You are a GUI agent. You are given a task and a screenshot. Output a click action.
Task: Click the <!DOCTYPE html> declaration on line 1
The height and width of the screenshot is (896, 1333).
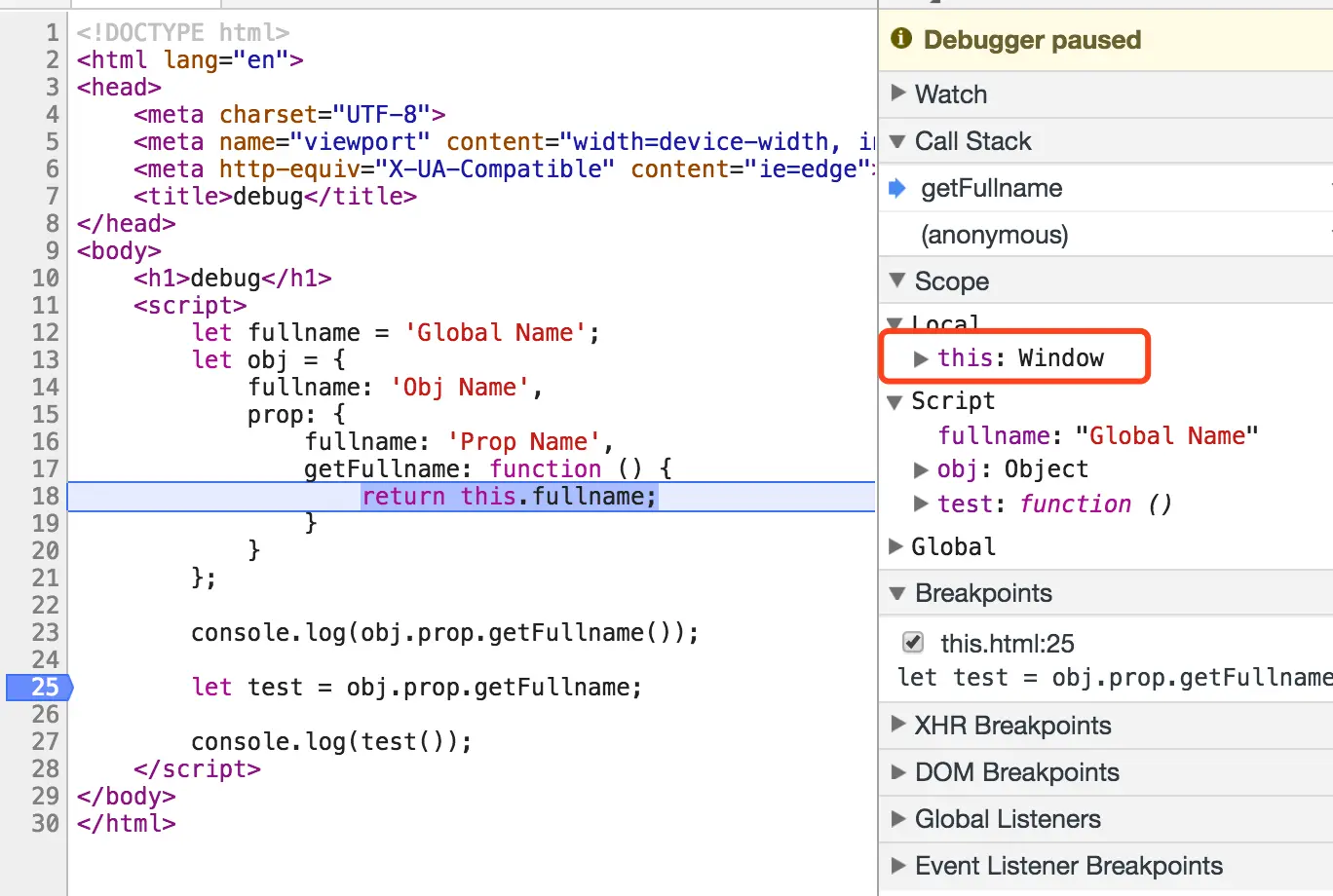pos(183,32)
